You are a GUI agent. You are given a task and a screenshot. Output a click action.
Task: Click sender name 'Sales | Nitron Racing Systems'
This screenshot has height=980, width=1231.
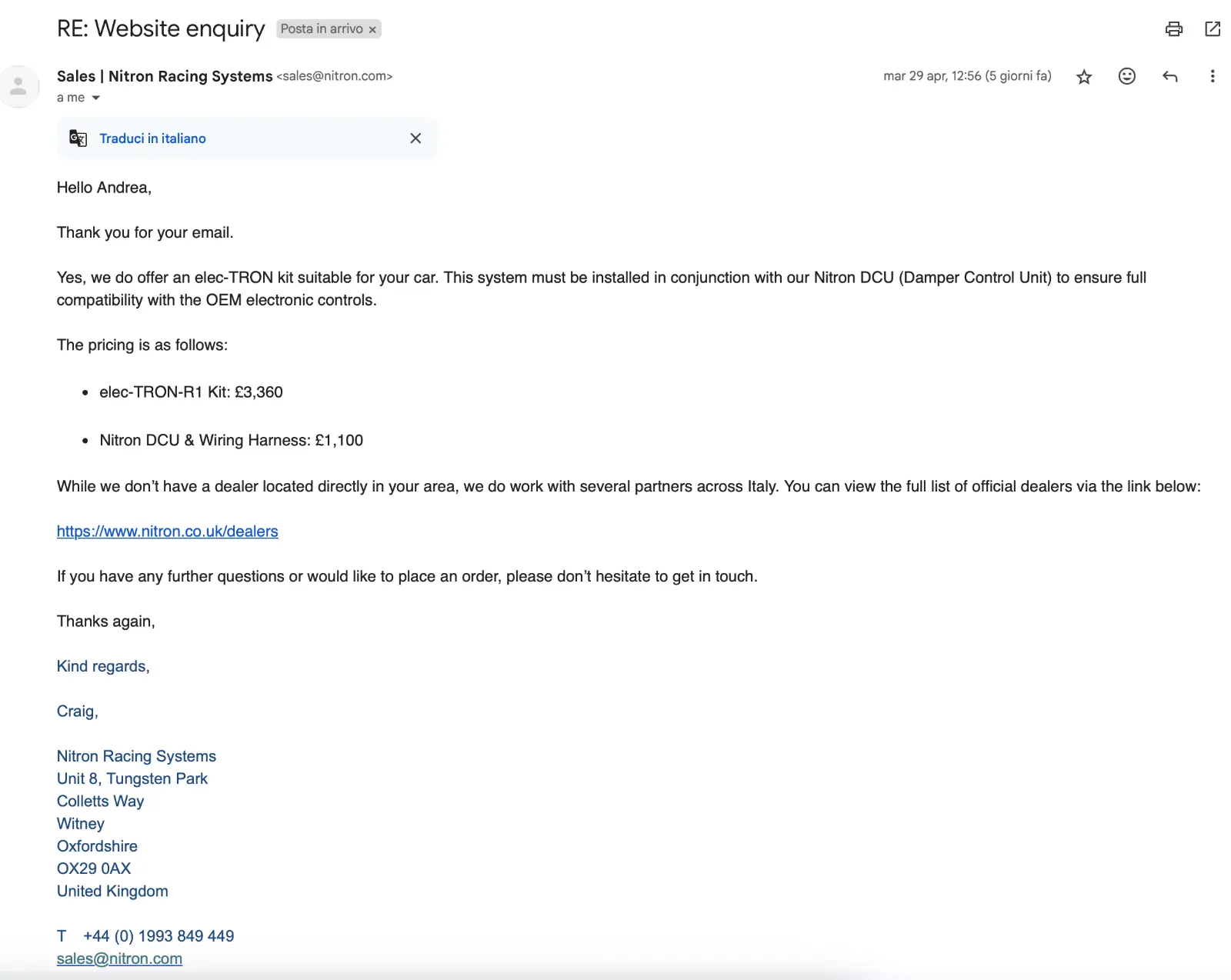tap(164, 76)
